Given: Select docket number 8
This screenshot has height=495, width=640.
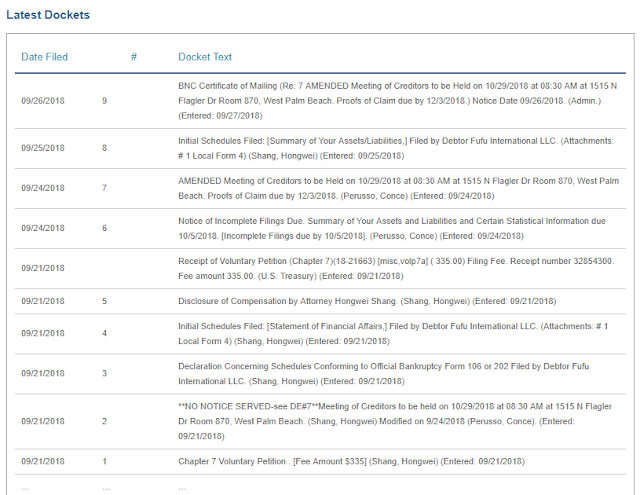Looking at the screenshot, I should tap(105, 148).
